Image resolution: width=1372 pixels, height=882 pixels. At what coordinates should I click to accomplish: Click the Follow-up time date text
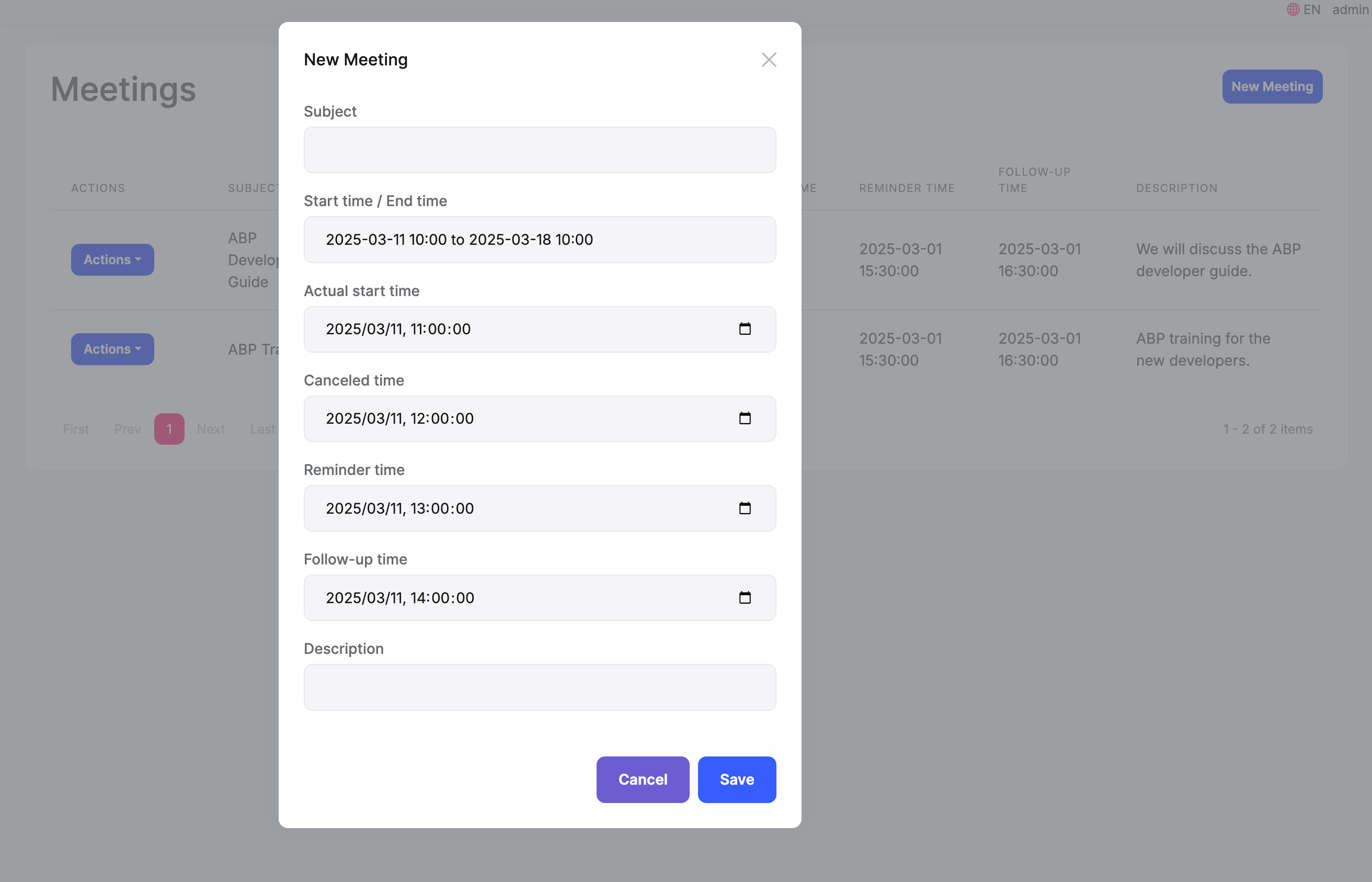(399, 597)
